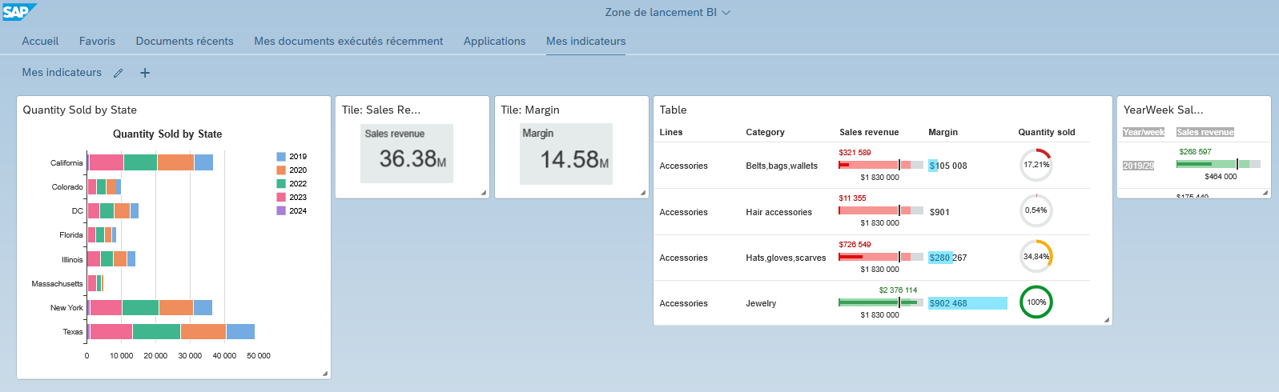Click the resize handle of Quantity Sold by State card
Screen dimensions: 1279x392
(x=325, y=373)
